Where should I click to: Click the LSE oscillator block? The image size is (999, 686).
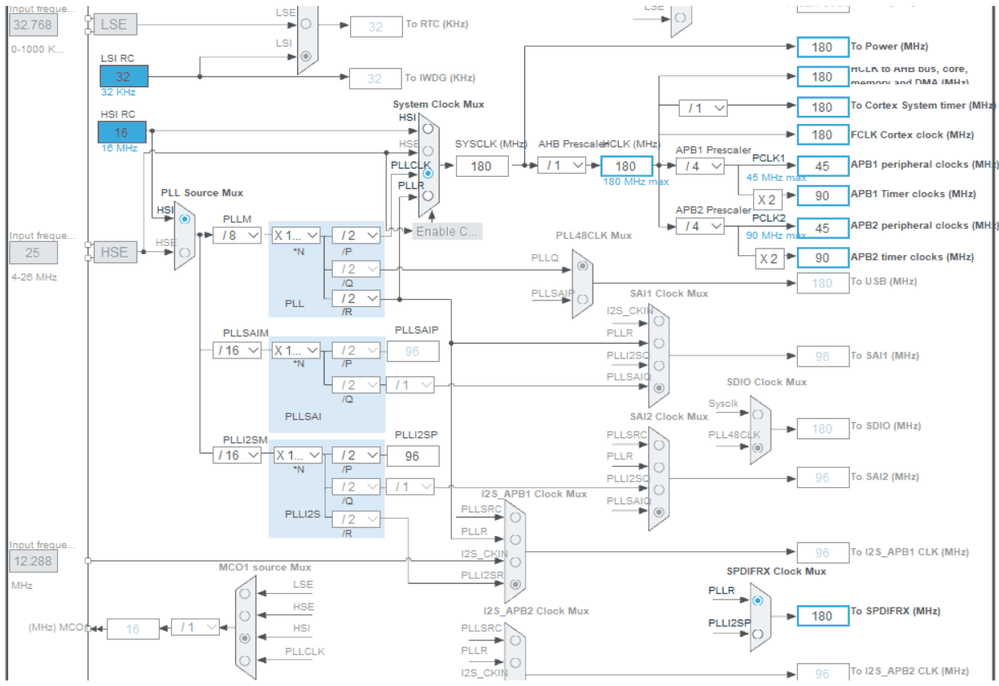[x=115, y=24]
